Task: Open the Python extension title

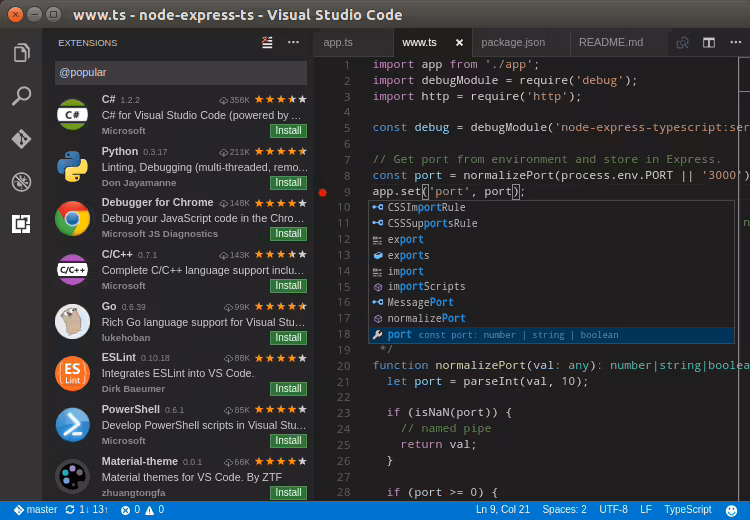Action: click(x=120, y=151)
